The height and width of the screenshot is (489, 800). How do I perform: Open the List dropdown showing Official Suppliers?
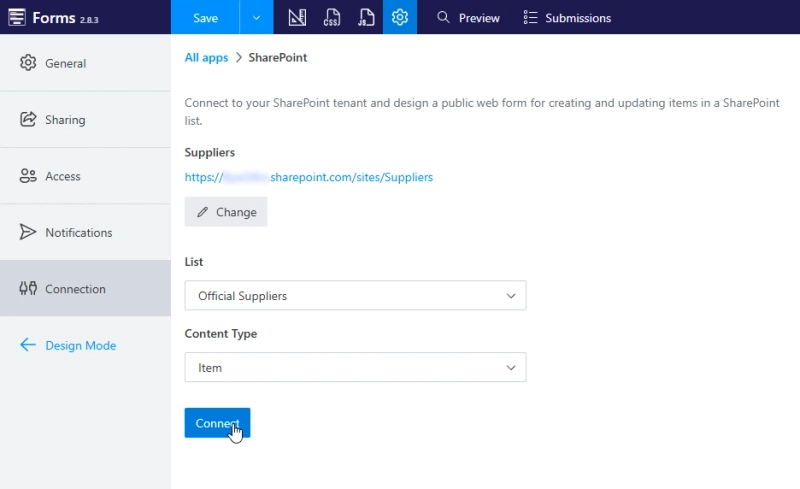click(355, 296)
